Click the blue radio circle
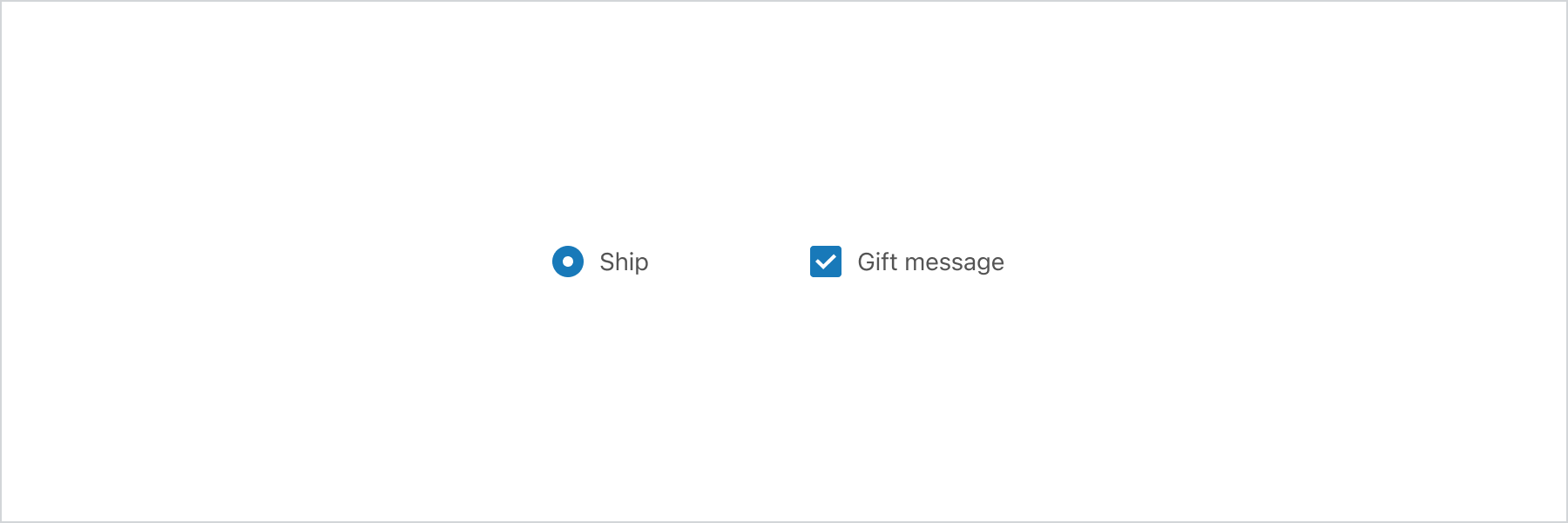The height and width of the screenshot is (523, 1568). tap(568, 261)
